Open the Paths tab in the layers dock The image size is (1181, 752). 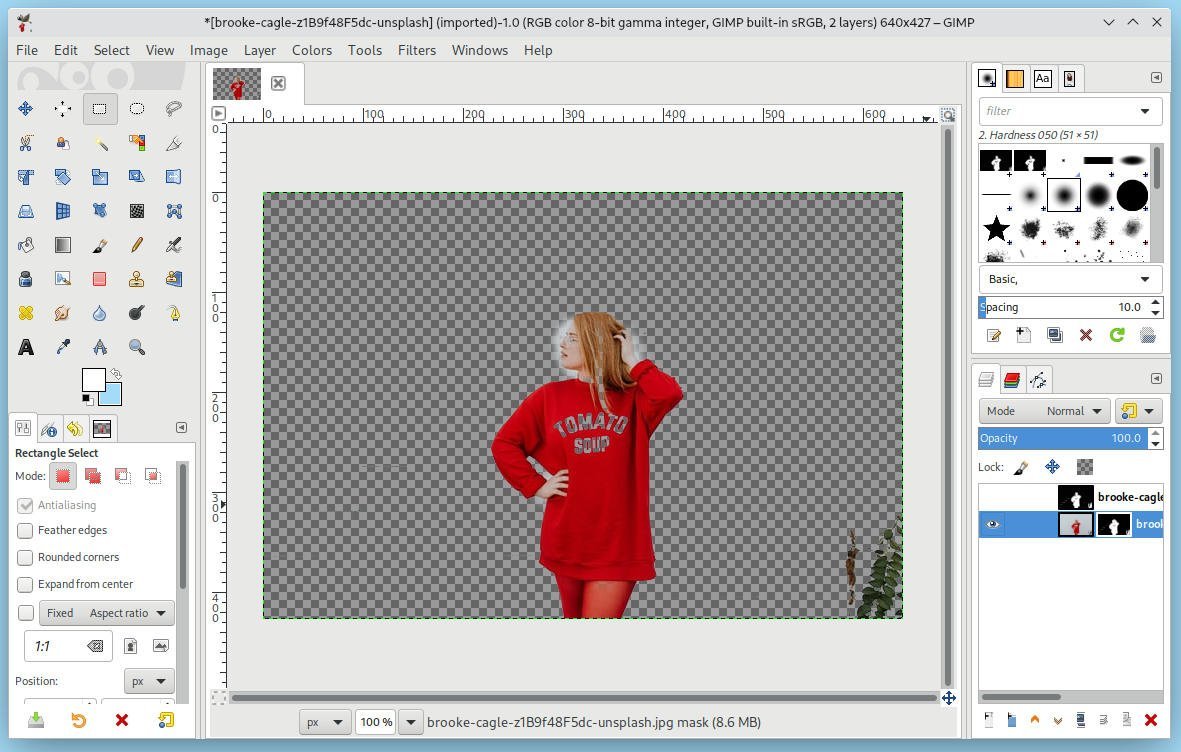point(1038,379)
